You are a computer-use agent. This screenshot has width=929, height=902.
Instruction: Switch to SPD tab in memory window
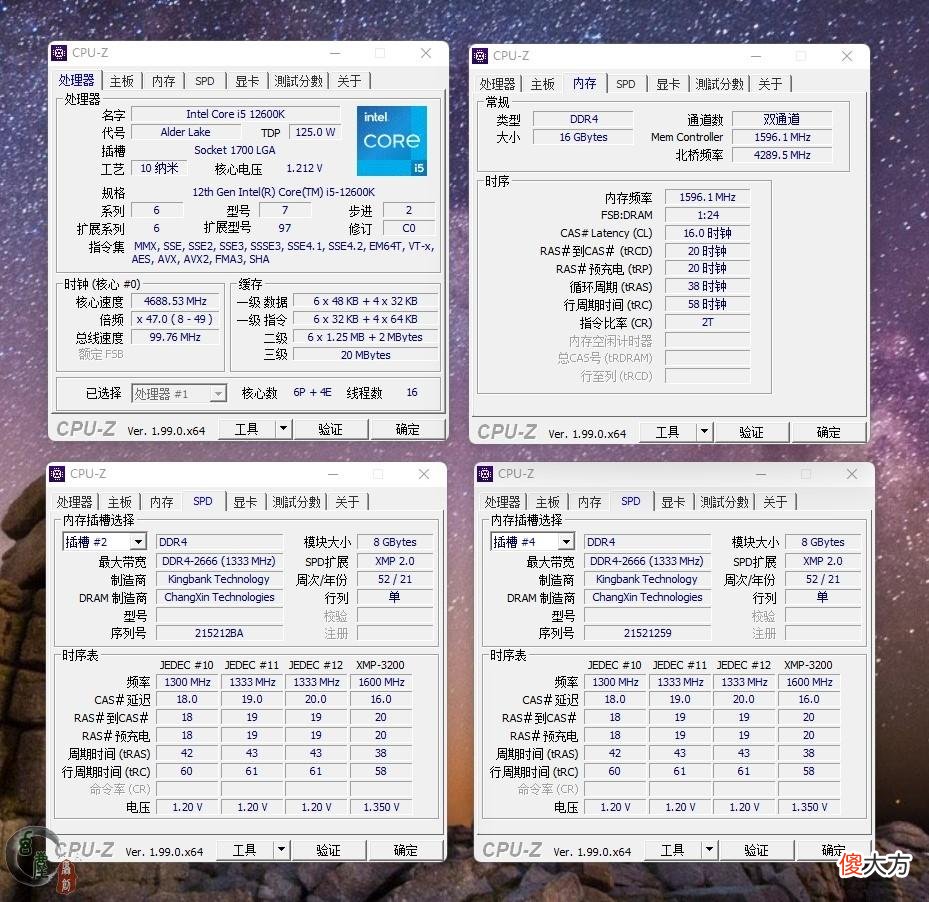pyautogui.click(x=626, y=84)
